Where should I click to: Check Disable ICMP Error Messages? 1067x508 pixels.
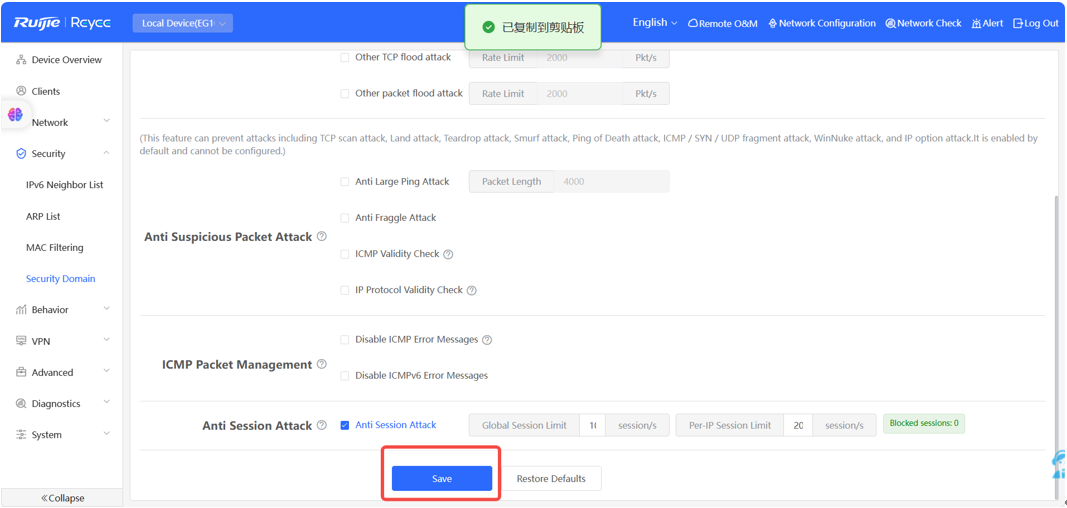tap(344, 339)
